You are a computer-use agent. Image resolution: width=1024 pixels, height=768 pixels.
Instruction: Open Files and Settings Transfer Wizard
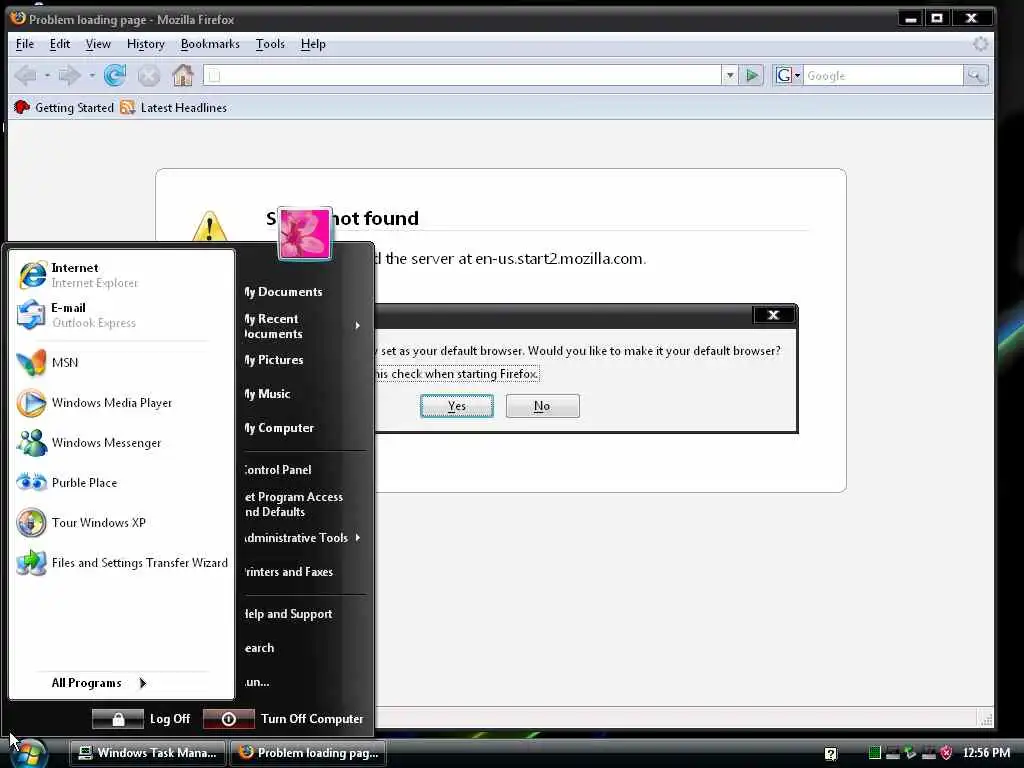(121, 563)
